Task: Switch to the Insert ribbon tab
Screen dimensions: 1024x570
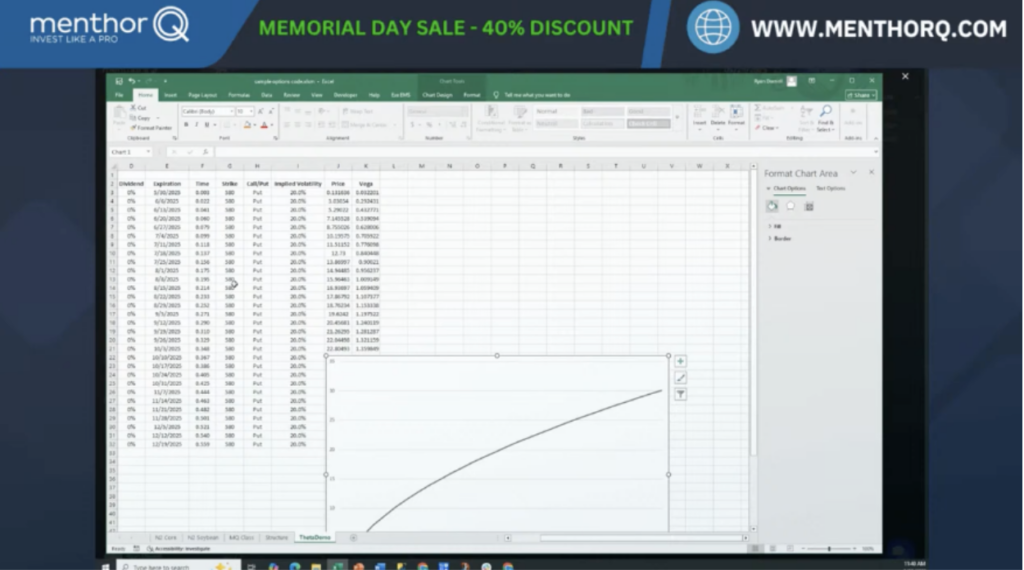Action: click(170, 95)
